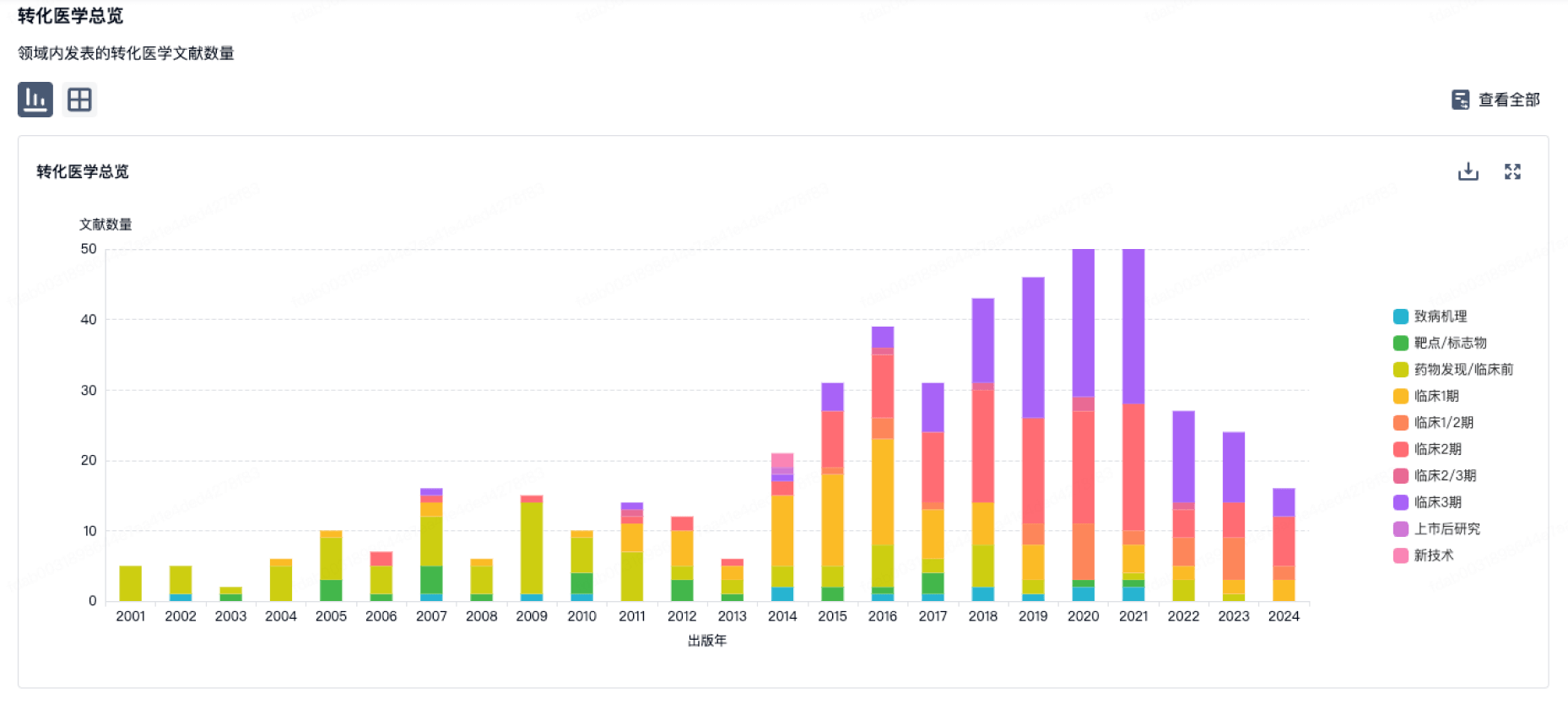Open 查看全部 to view all
The width and height of the screenshot is (1568, 704).
click(1508, 100)
